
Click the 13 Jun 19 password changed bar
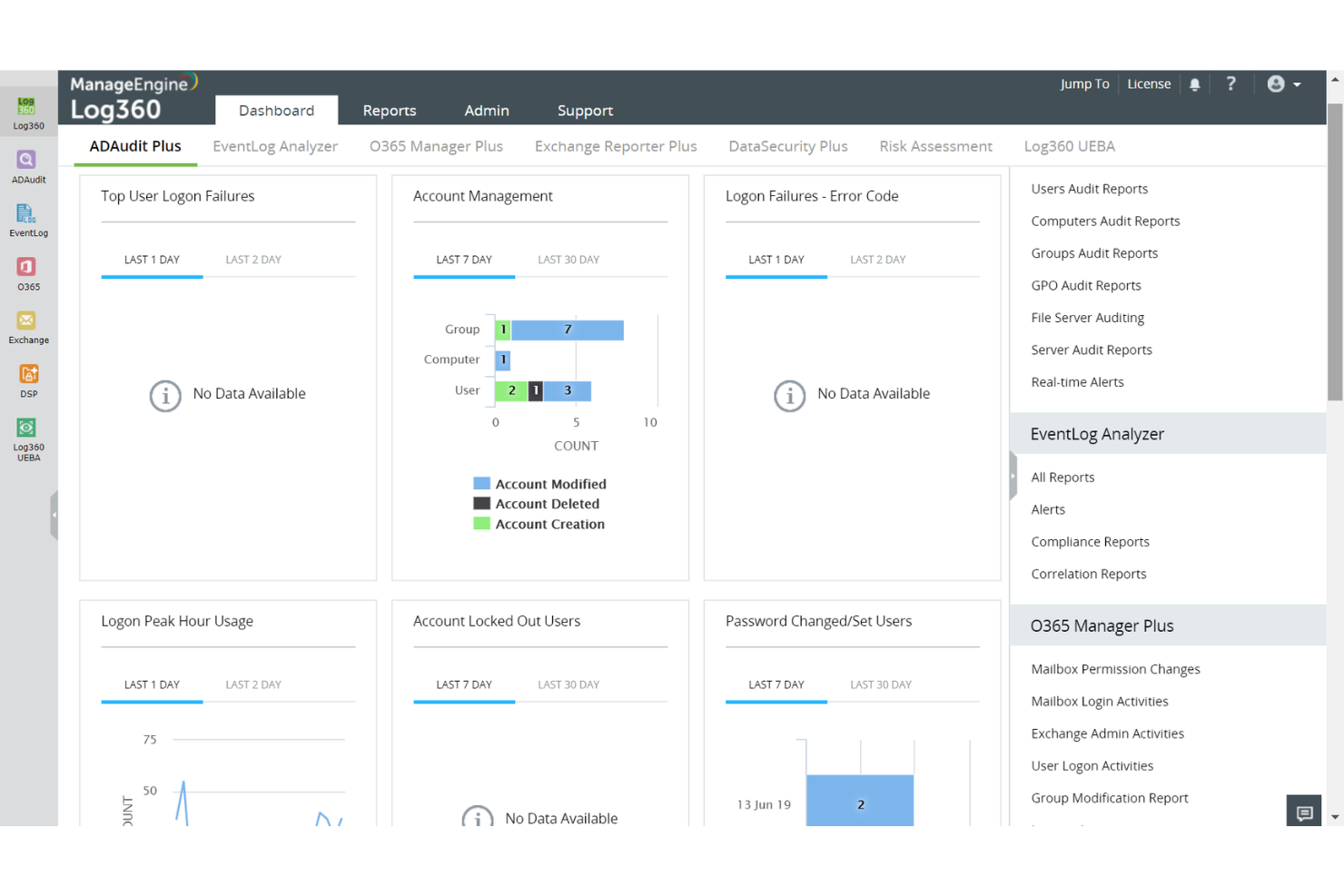click(860, 801)
